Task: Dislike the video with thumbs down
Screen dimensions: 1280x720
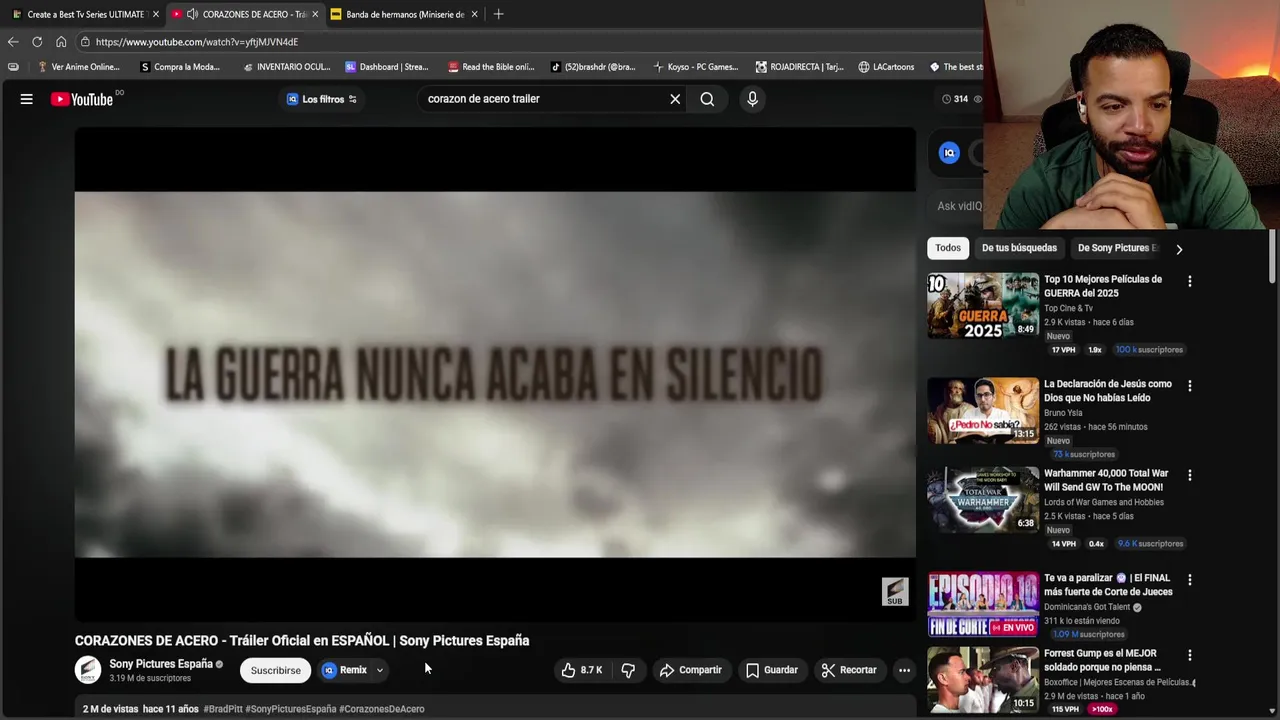Action: pos(628,670)
